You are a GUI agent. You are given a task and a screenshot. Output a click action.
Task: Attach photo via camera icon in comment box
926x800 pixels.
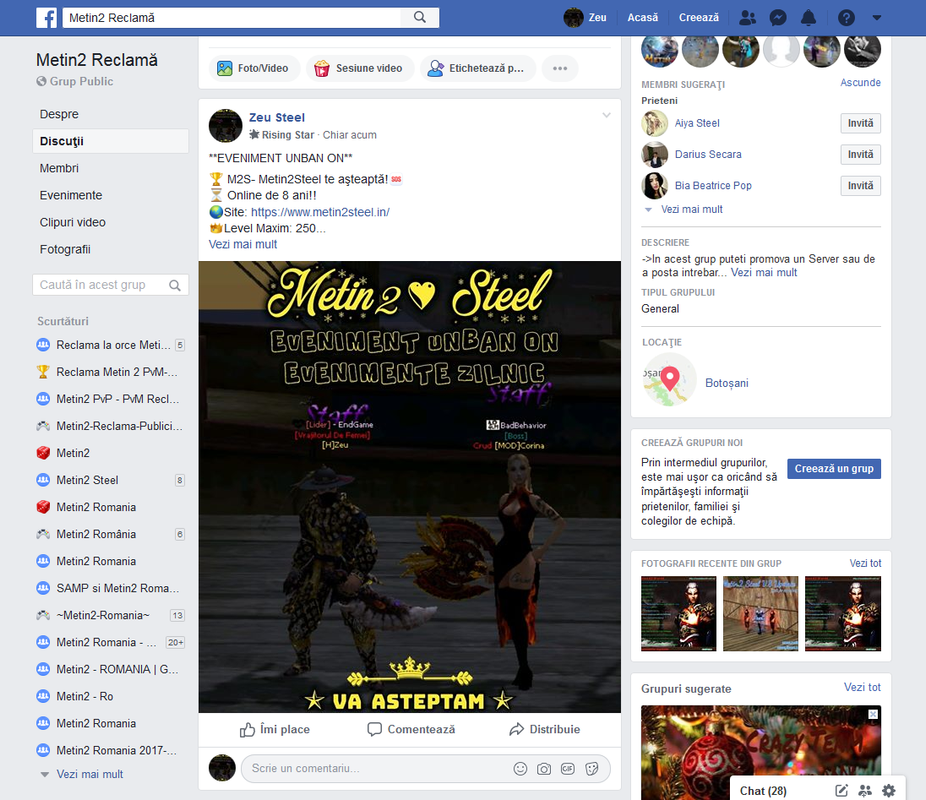coord(544,769)
